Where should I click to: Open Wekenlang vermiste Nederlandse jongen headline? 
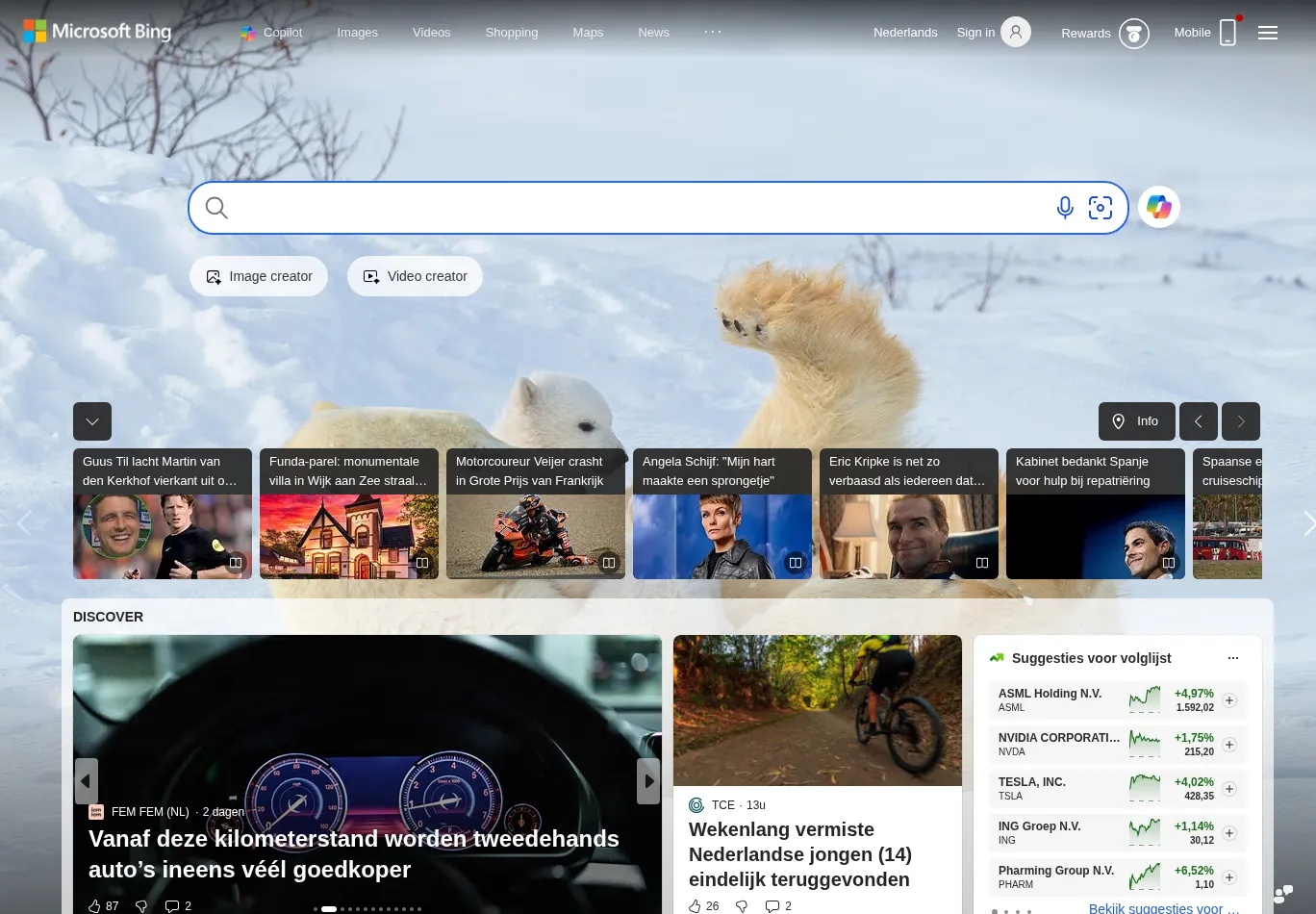pyautogui.click(x=800, y=854)
